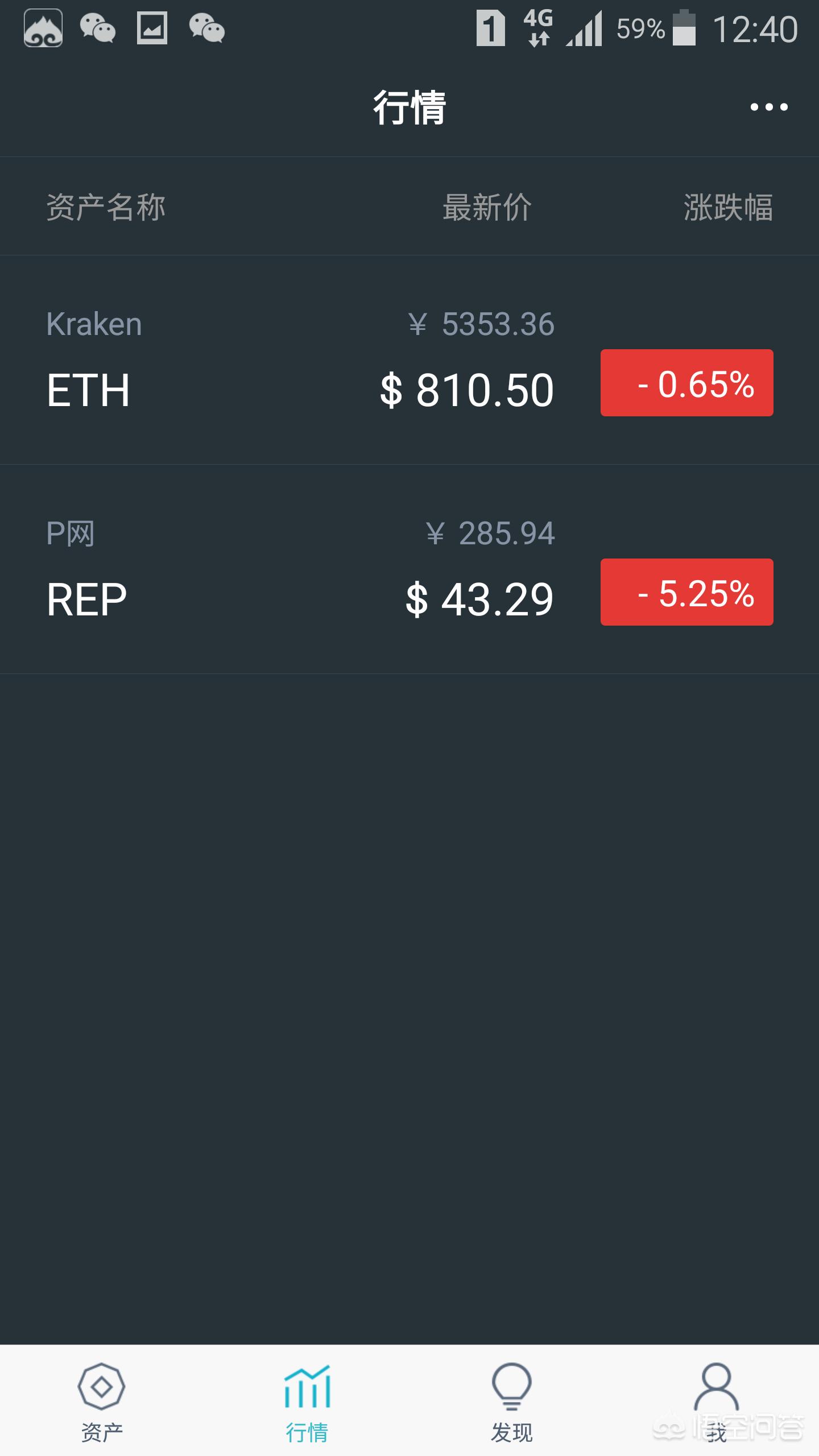Screen dimensions: 819x1456
Task: Open the REP asset name
Action: pos(86,599)
